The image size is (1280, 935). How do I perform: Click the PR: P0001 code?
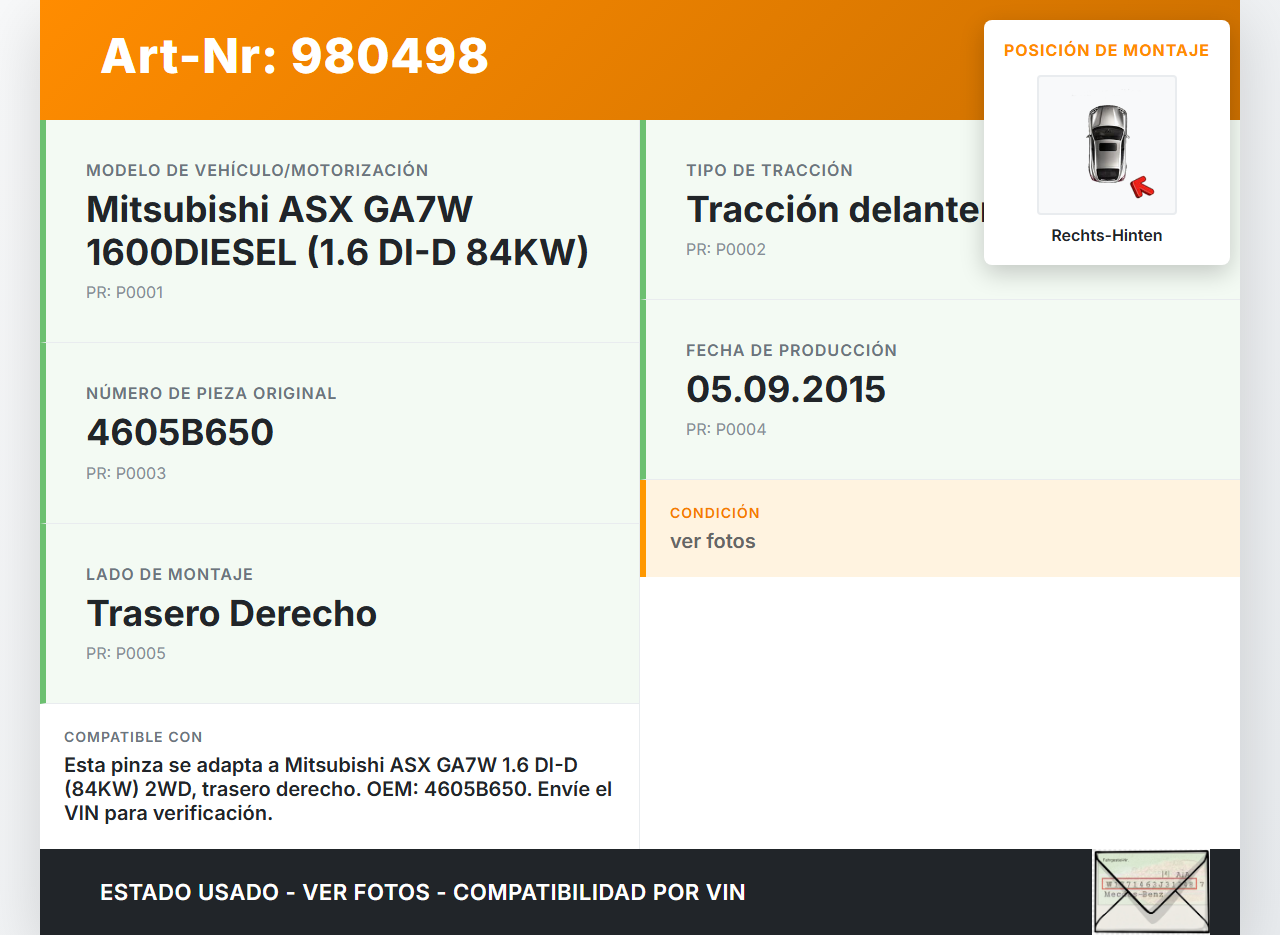124,292
